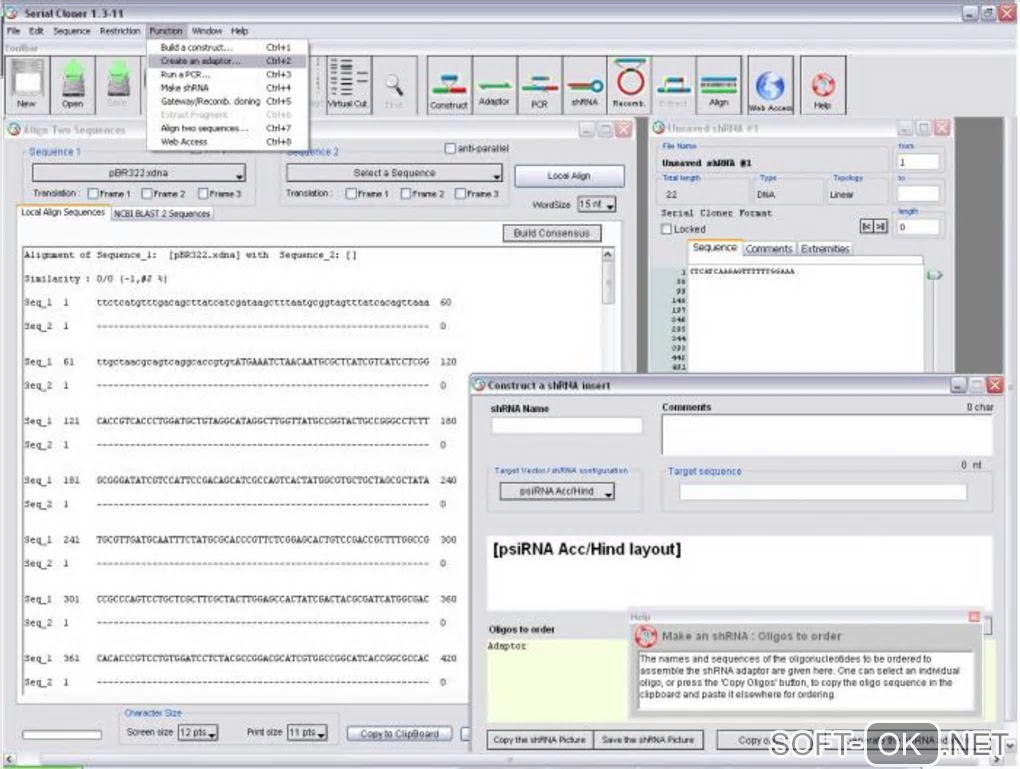
Task: Select Build a construct menu entry
Action: coord(226,47)
